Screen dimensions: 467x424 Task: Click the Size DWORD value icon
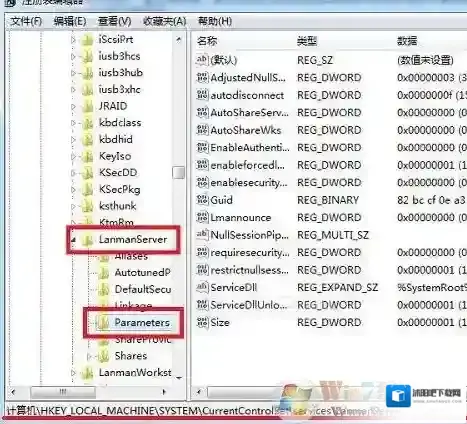coord(202,322)
